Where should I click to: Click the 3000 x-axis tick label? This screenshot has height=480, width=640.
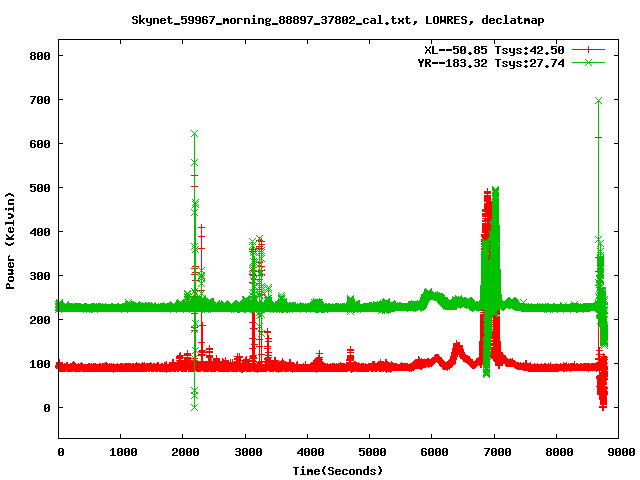248,452
